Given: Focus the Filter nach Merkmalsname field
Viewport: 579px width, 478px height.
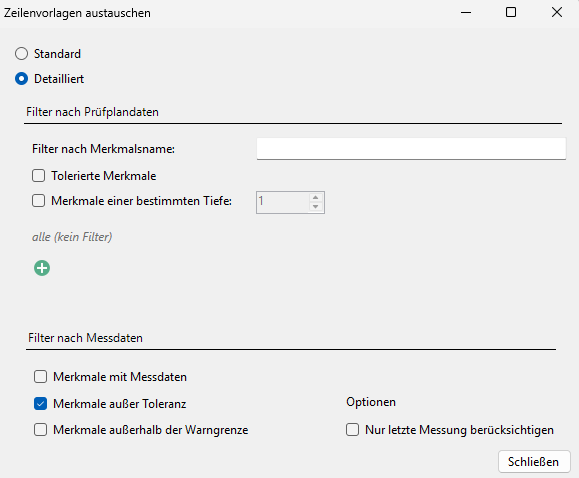Looking at the screenshot, I should tap(411, 149).
